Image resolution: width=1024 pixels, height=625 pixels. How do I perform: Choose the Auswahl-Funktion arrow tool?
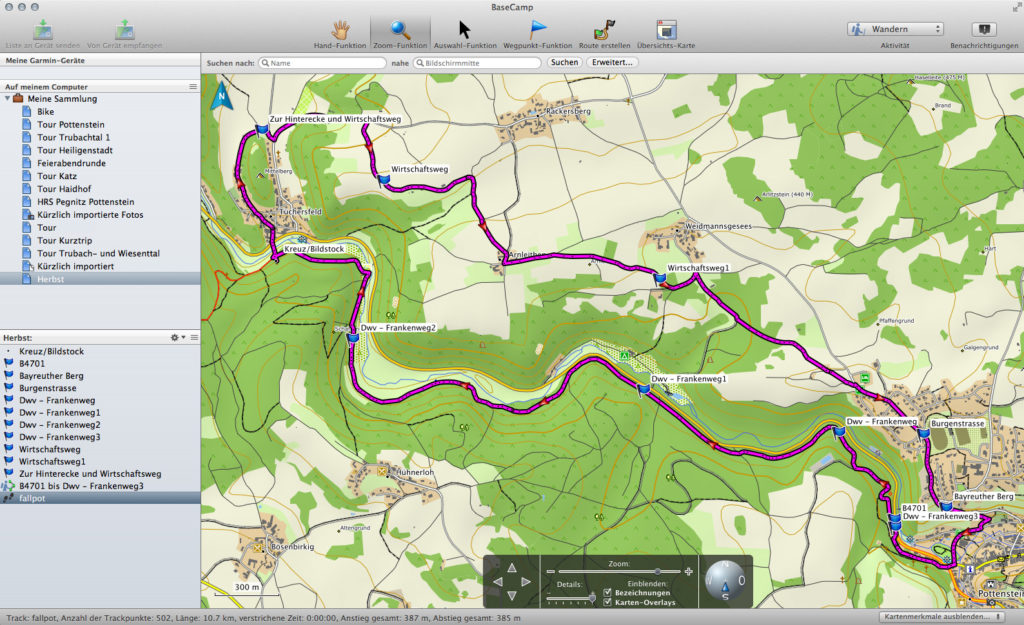pos(464,29)
